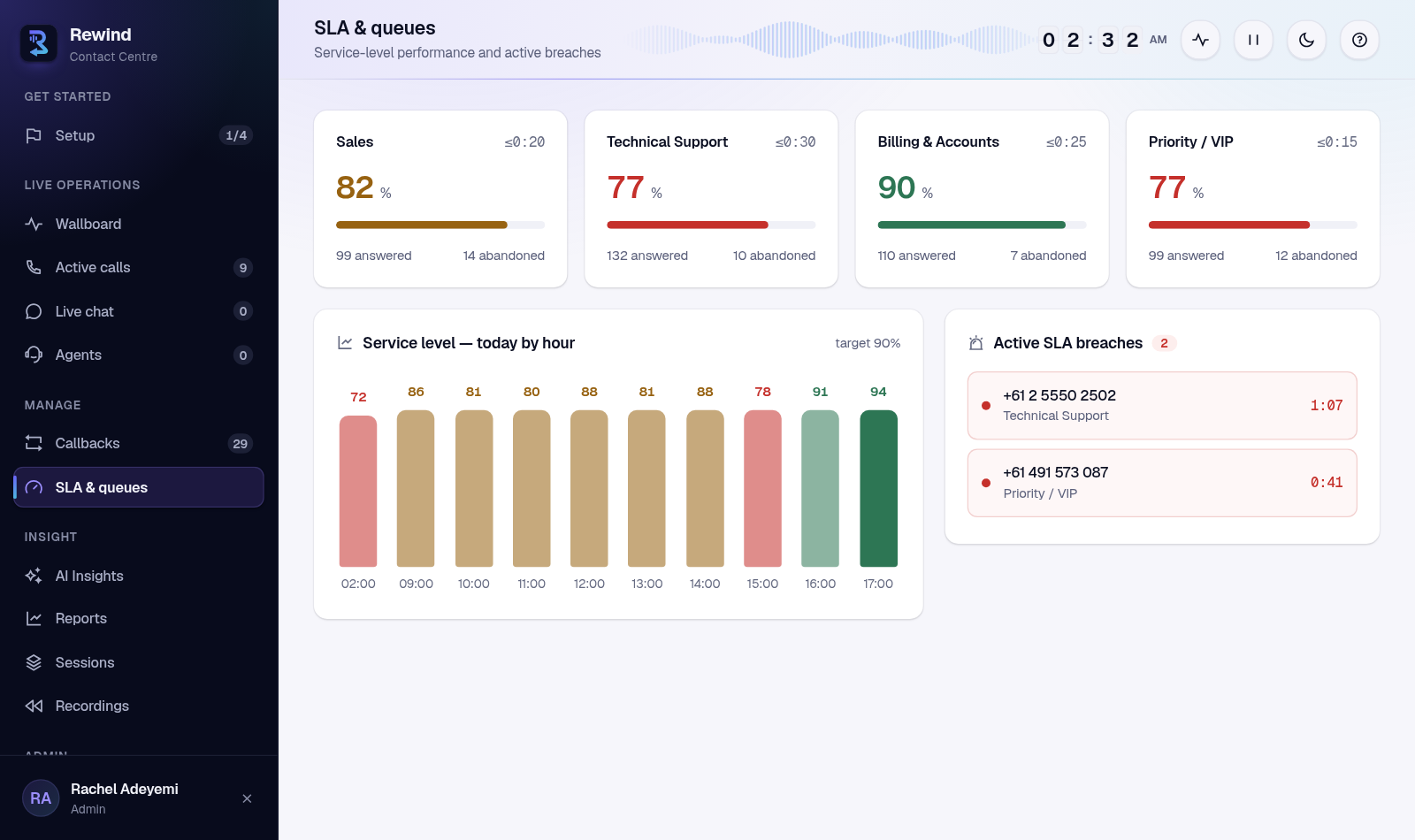The height and width of the screenshot is (840, 1415).
Task: Click the Priority / VIP card title
Action: click(1190, 141)
